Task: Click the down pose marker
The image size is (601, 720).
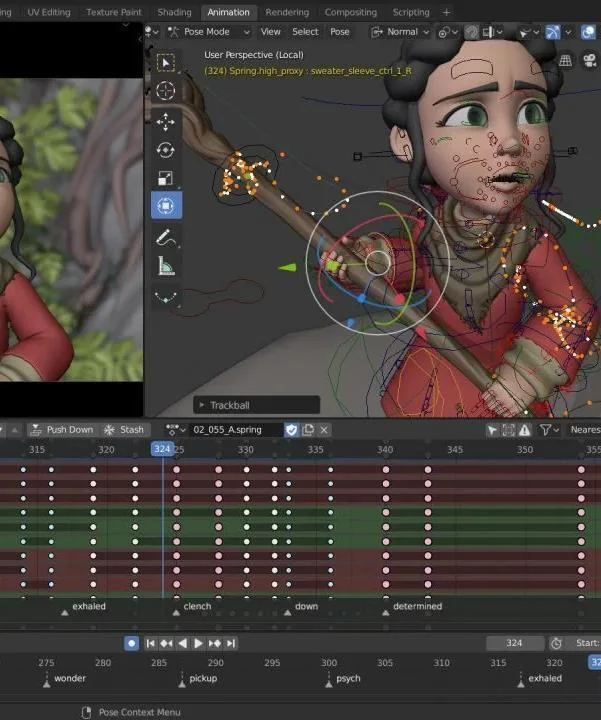Action: (287, 613)
